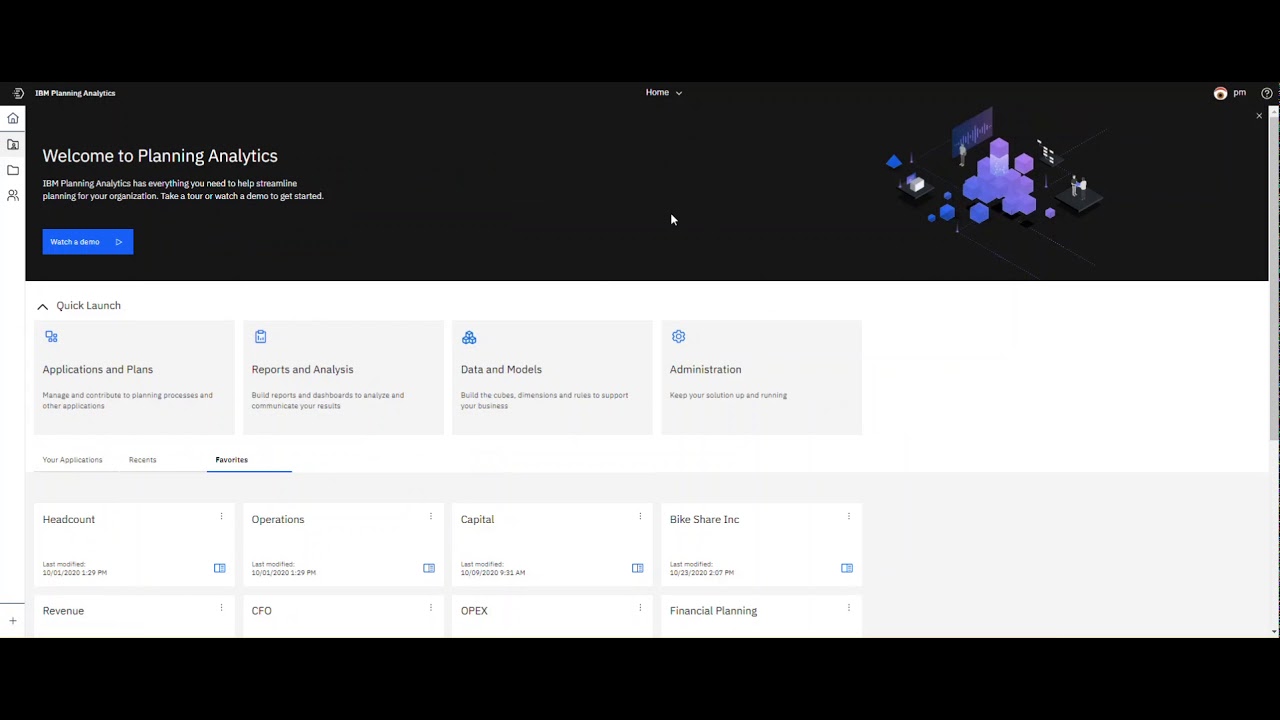
Task: Open the Applications and Plans sidebar icon
Action: click(13, 144)
